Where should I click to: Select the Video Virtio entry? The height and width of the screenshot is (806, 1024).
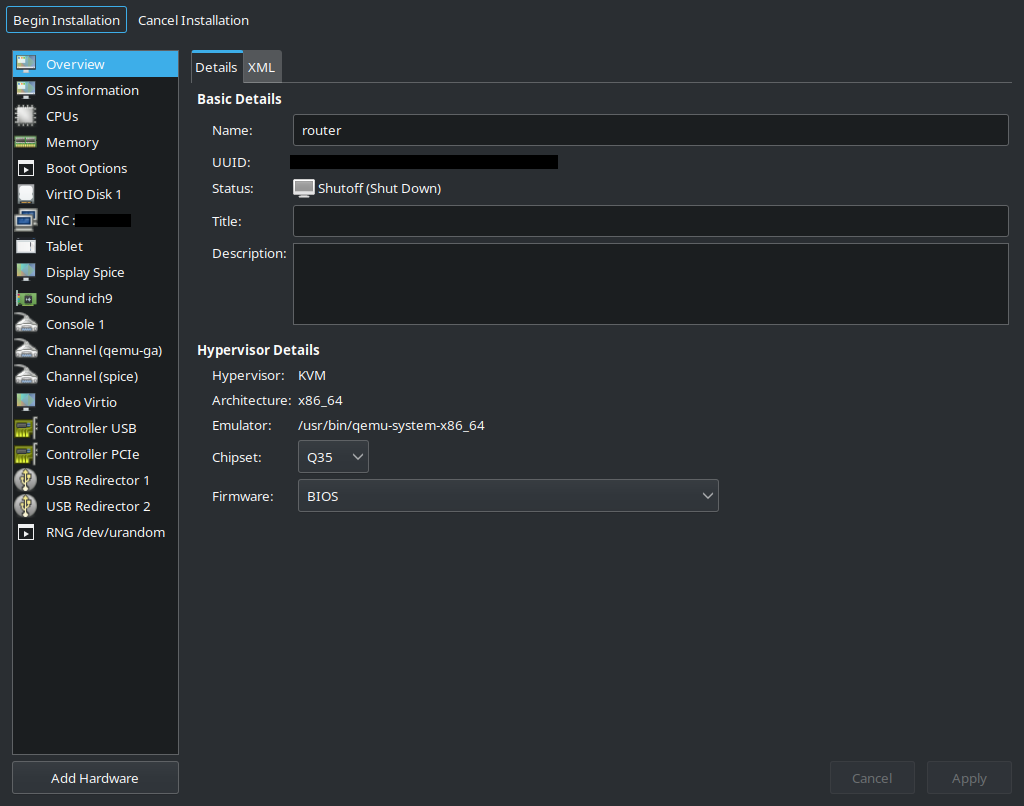coord(95,402)
